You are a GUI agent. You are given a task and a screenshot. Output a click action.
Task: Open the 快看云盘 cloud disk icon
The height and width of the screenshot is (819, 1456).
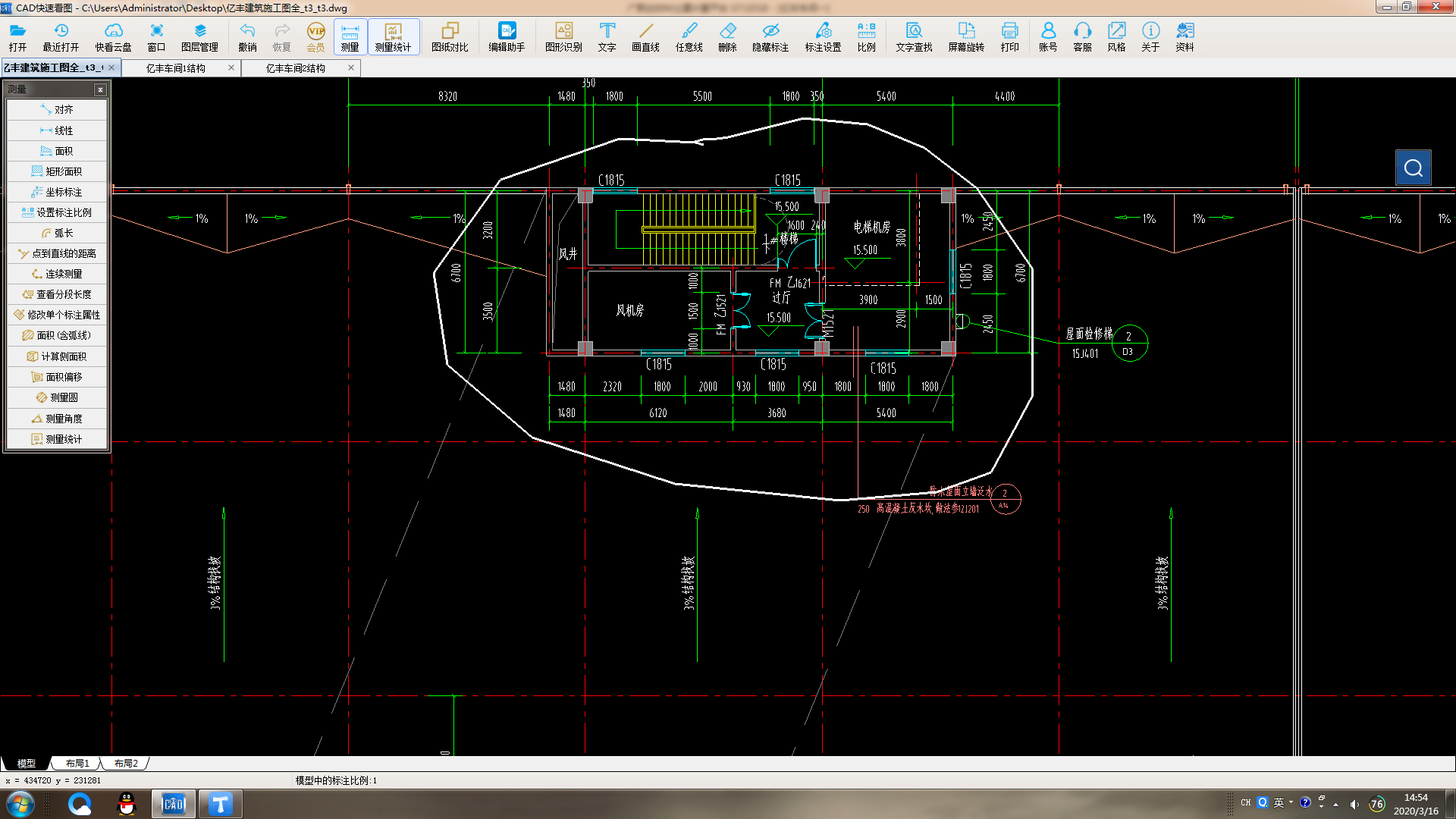click(113, 36)
